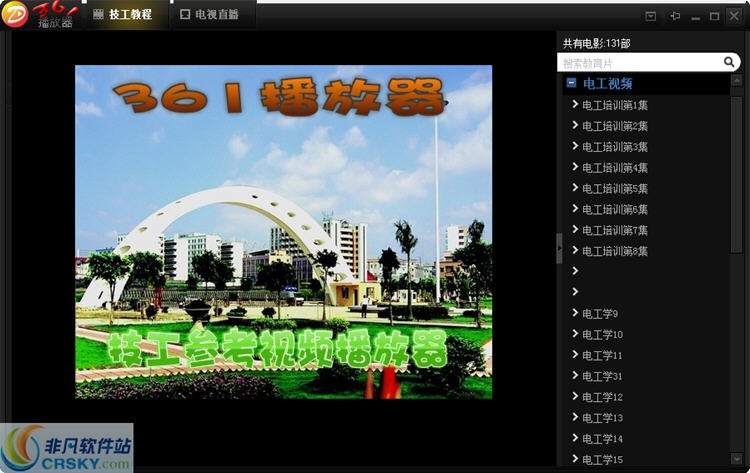This screenshot has width=750, height=473.
Task: Expand chevron beside 电工培训第7集
Action: [x=575, y=229]
